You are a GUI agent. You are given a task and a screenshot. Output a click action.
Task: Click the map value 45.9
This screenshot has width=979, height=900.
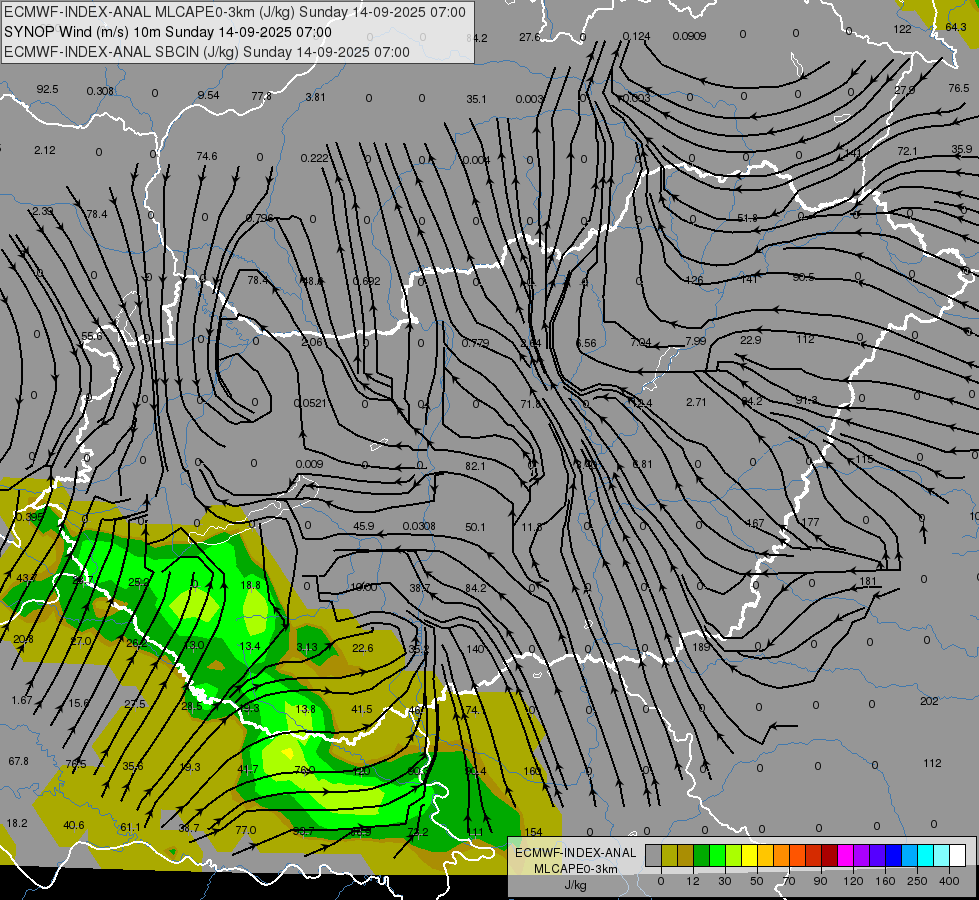point(364,526)
